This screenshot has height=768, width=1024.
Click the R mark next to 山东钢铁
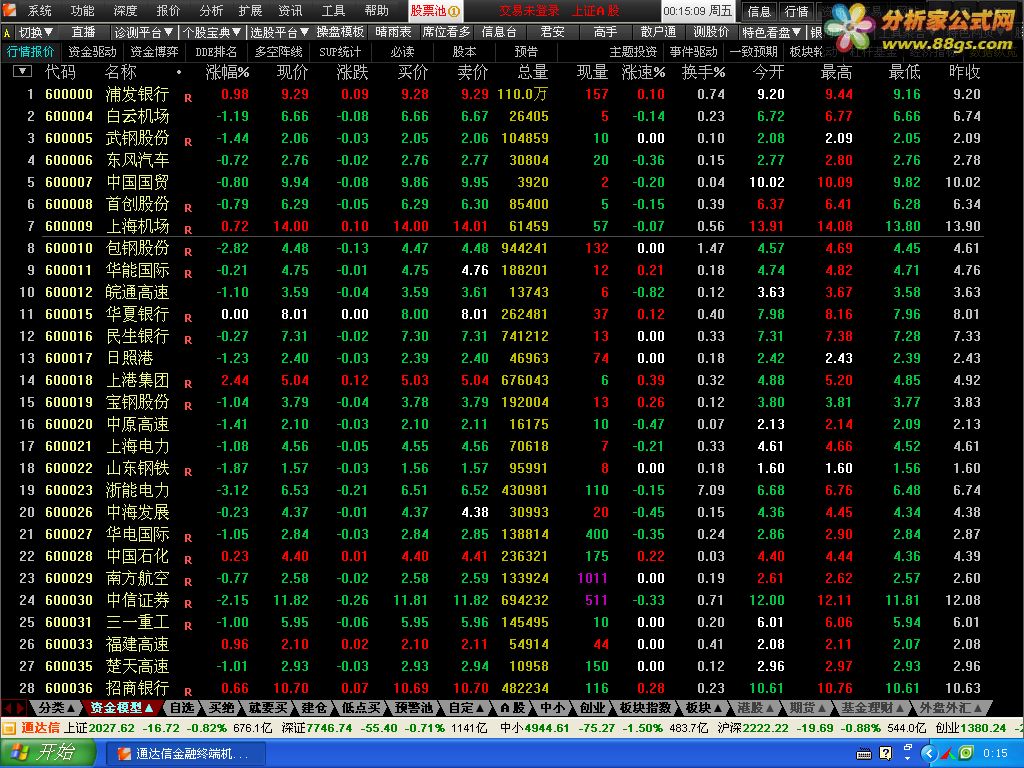click(188, 472)
